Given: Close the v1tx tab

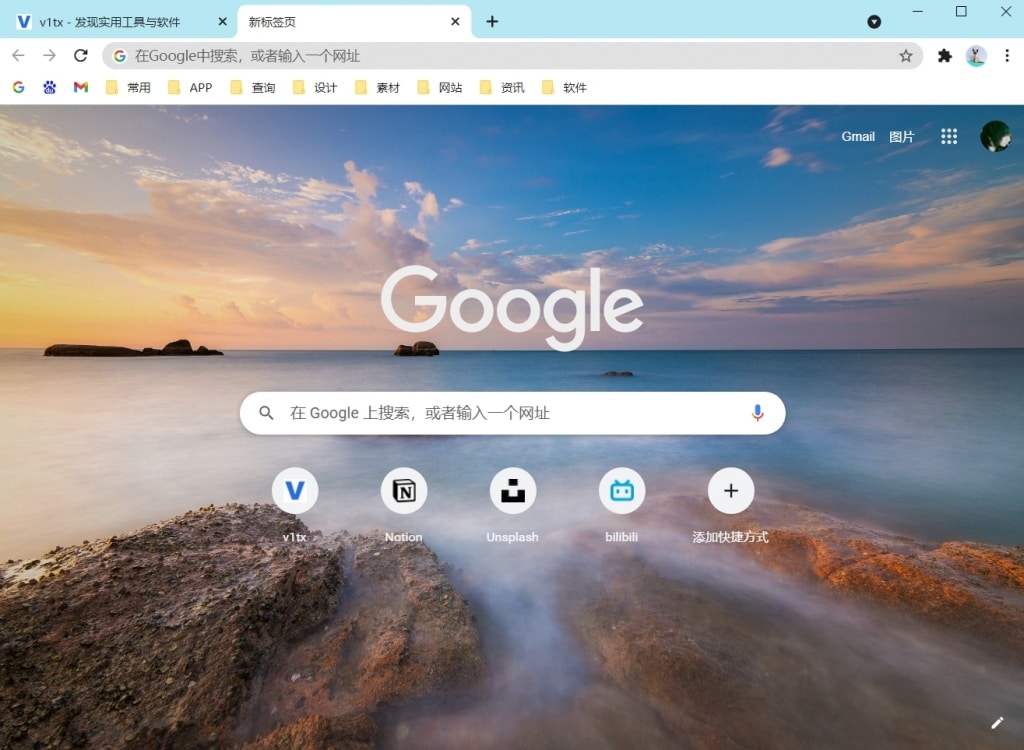Looking at the screenshot, I should [222, 22].
